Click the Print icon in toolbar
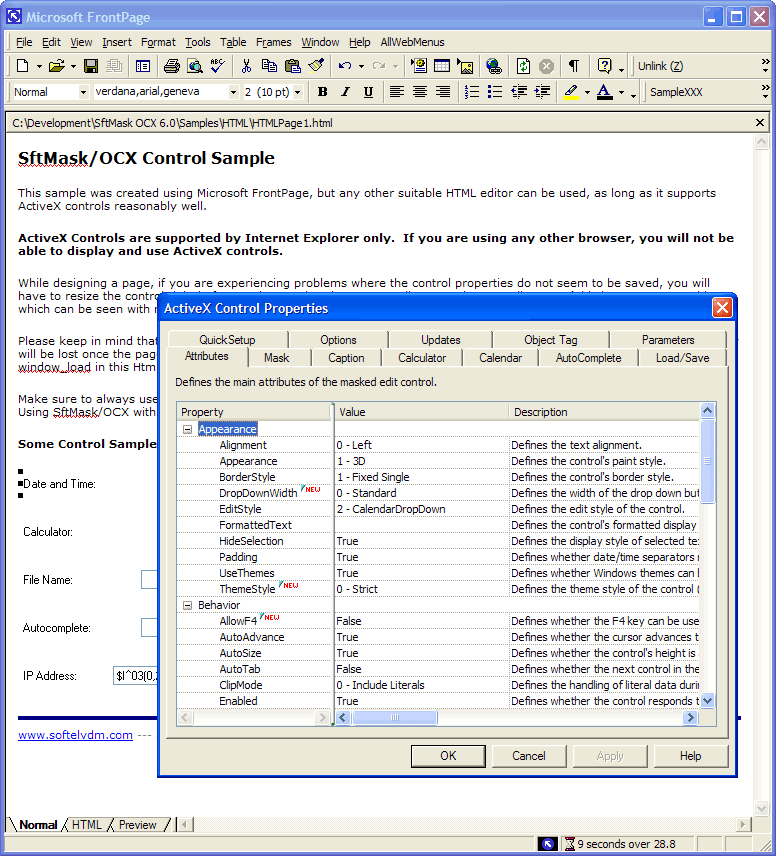The image size is (776, 856). [171, 66]
